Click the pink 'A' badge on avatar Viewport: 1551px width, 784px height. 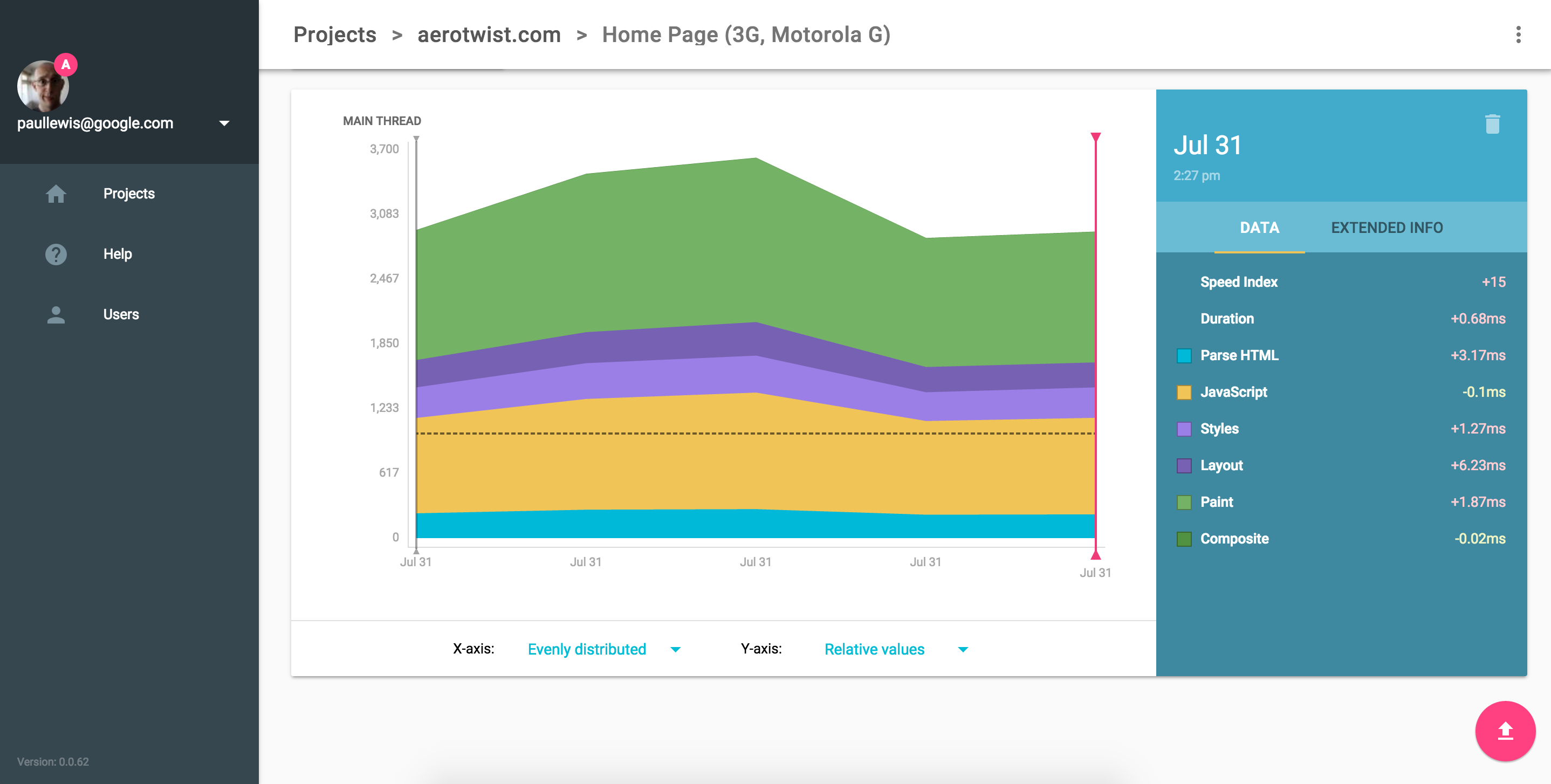(66, 64)
